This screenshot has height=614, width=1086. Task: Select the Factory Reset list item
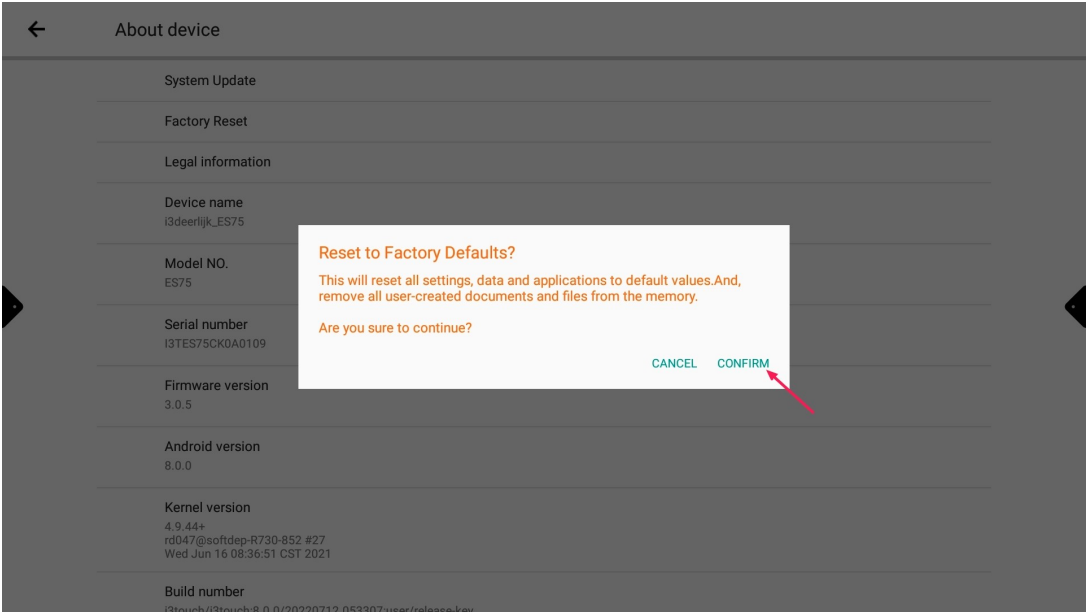[206, 121]
